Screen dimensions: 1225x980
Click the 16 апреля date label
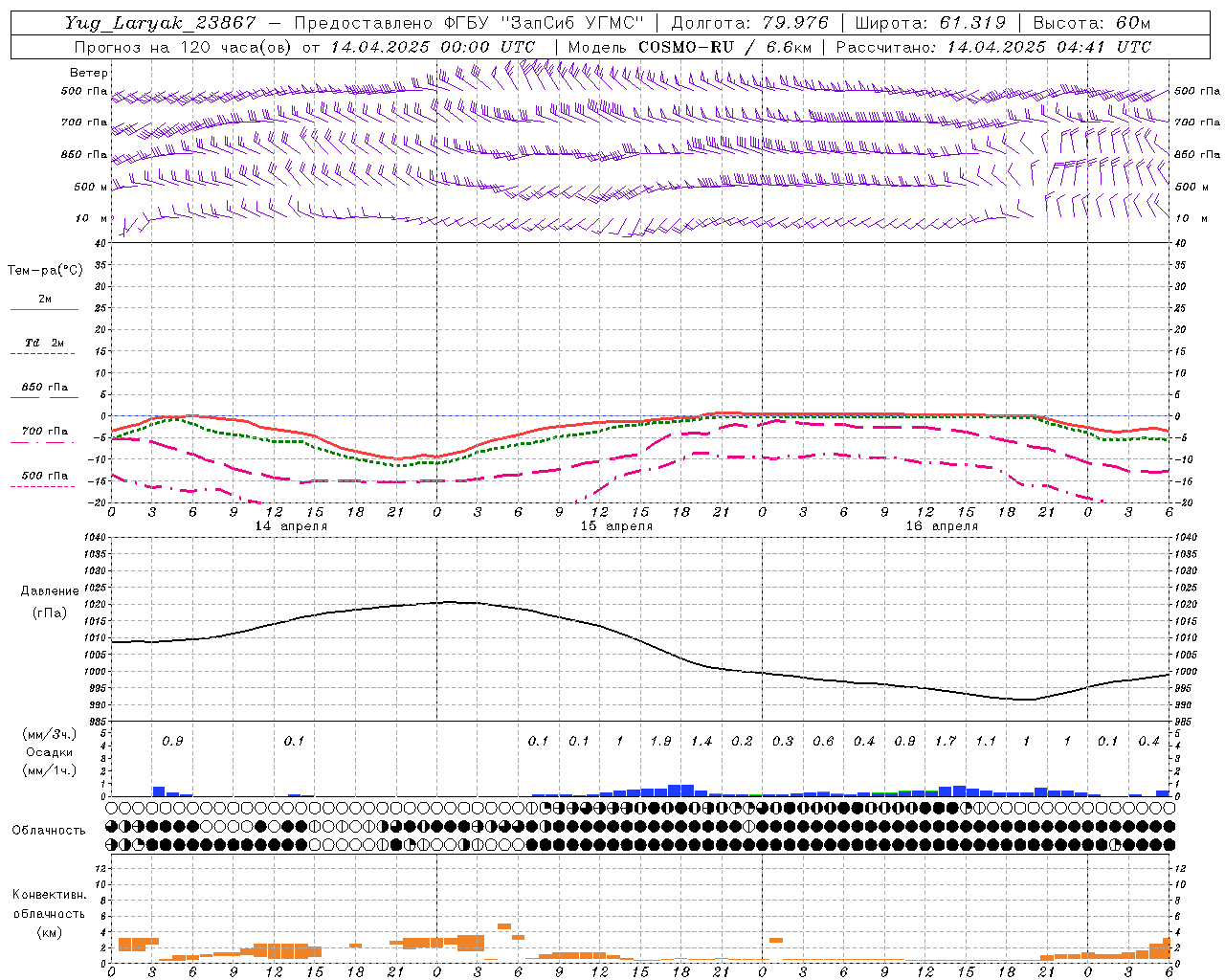(x=942, y=526)
